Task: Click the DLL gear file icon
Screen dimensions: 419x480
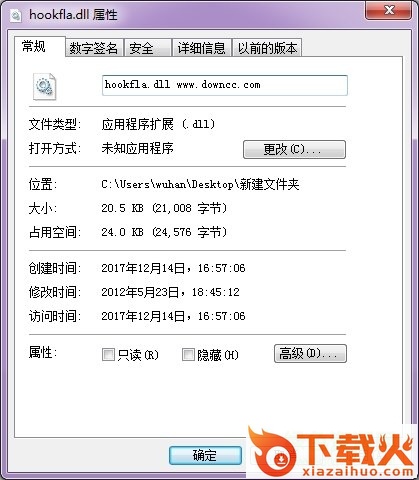Action: point(44,86)
